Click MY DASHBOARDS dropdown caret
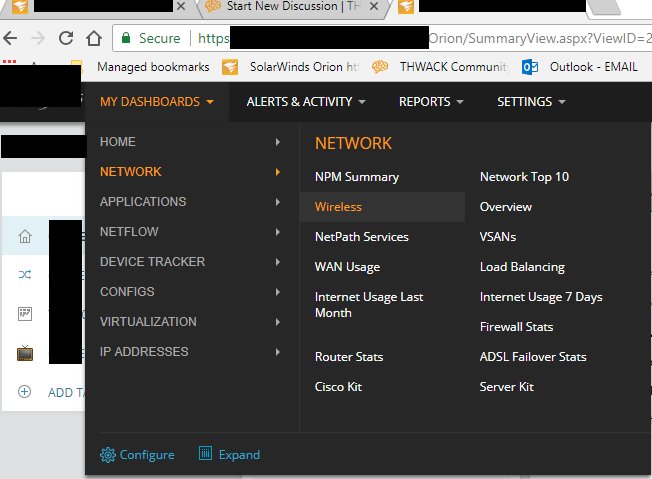This screenshot has width=652, height=479. click(x=210, y=102)
